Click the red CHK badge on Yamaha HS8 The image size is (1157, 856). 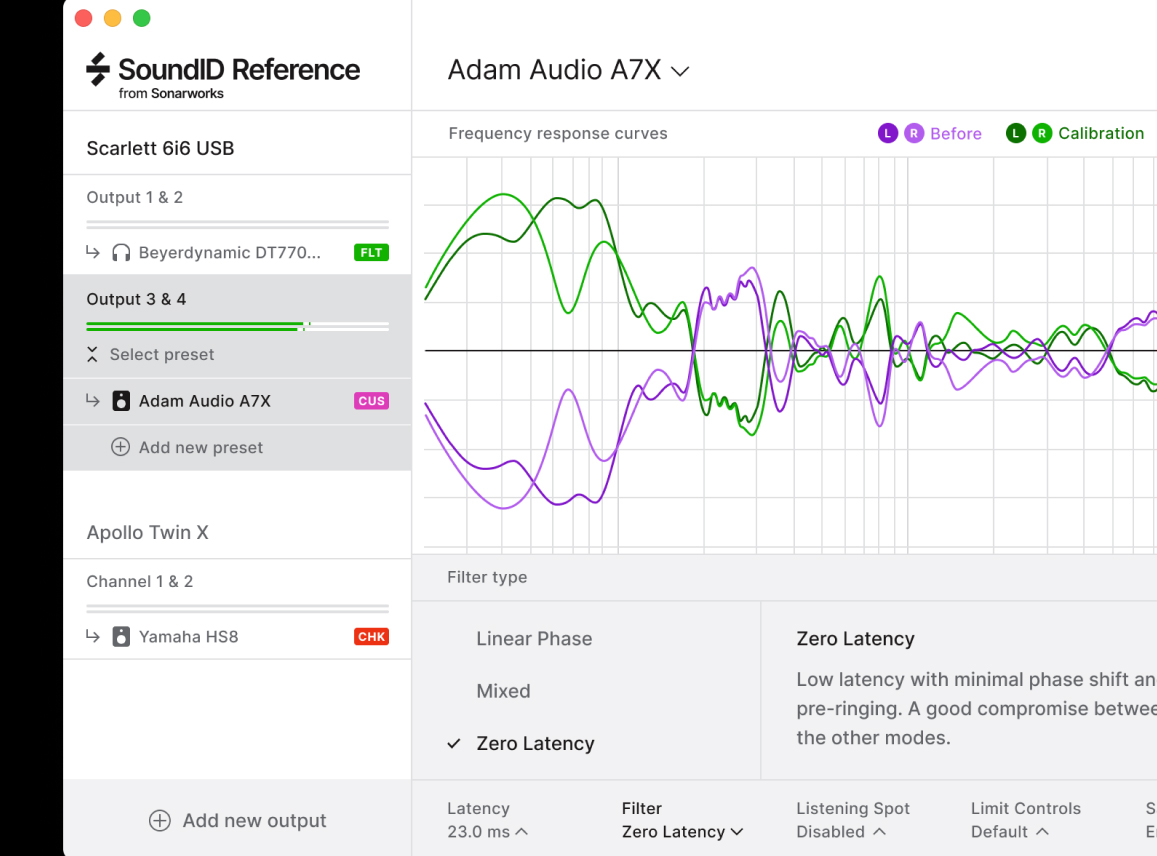click(x=371, y=637)
